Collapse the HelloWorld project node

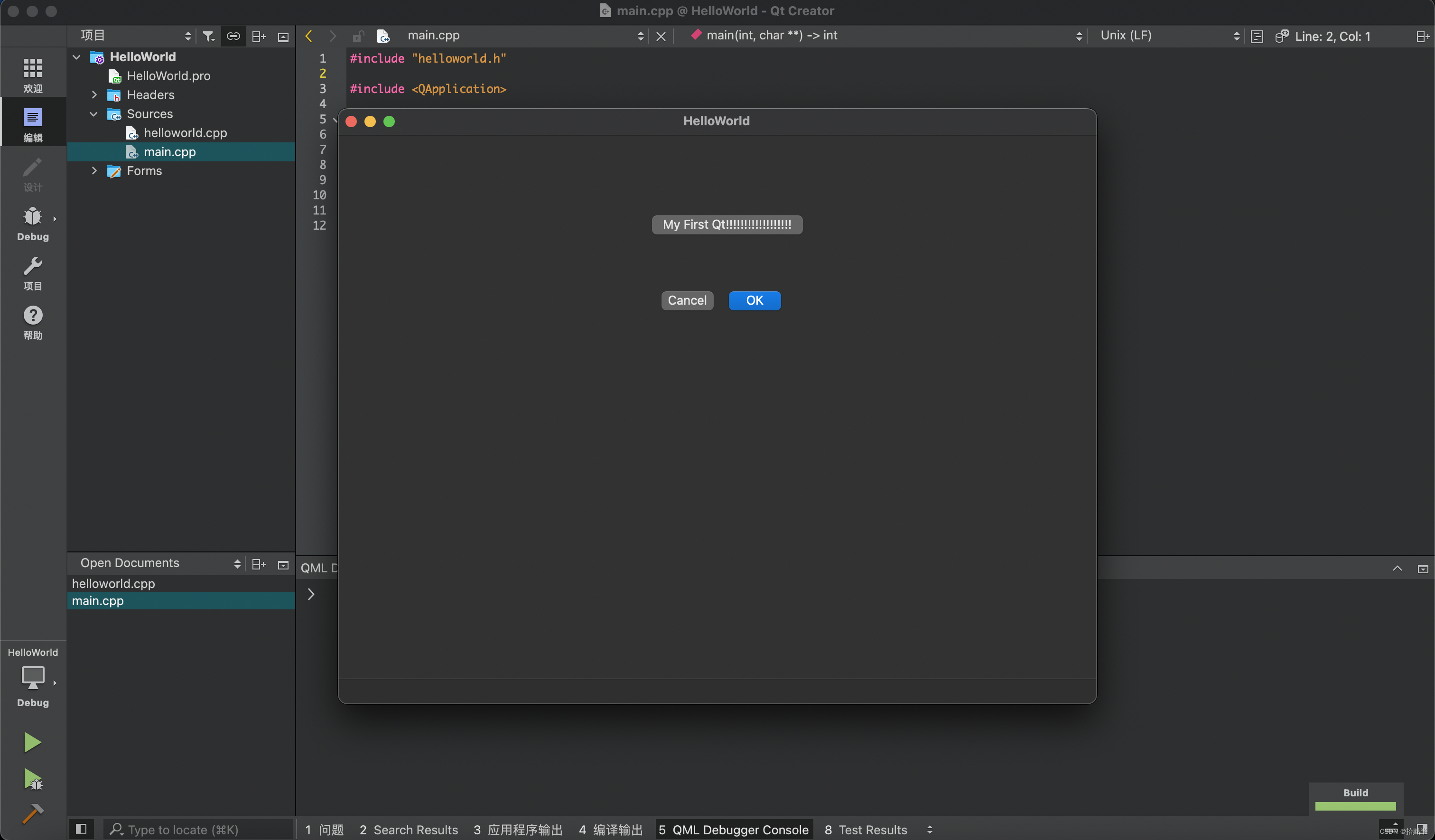[77, 56]
